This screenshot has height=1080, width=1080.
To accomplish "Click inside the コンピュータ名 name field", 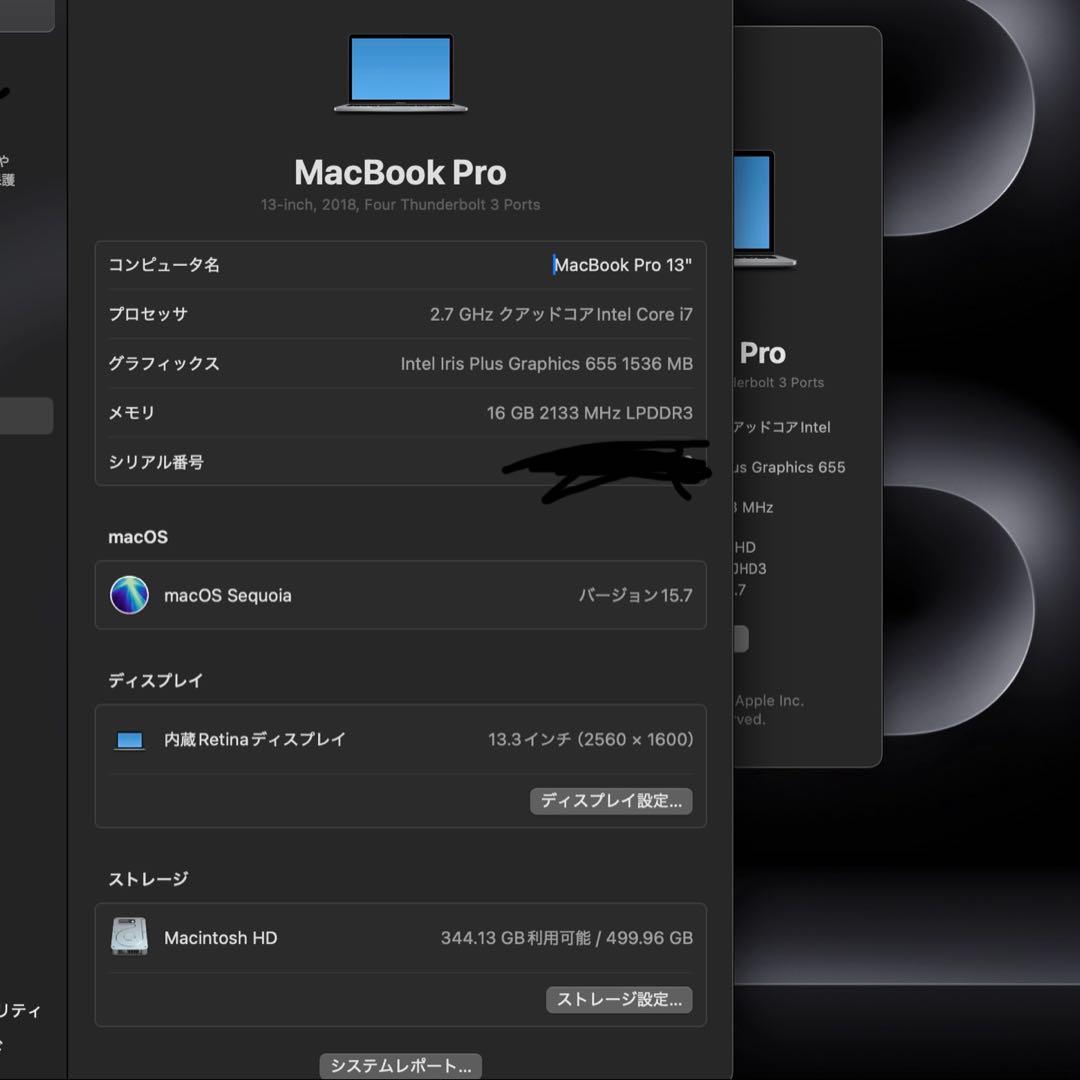I will pyautogui.click(x=620, y=265).
